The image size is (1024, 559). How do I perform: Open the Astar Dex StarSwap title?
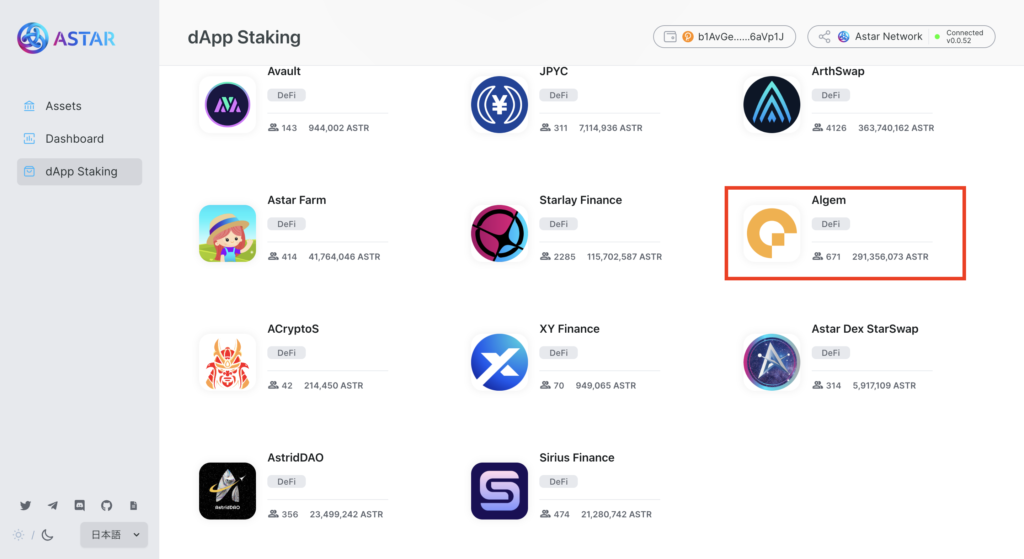(865, 328)
